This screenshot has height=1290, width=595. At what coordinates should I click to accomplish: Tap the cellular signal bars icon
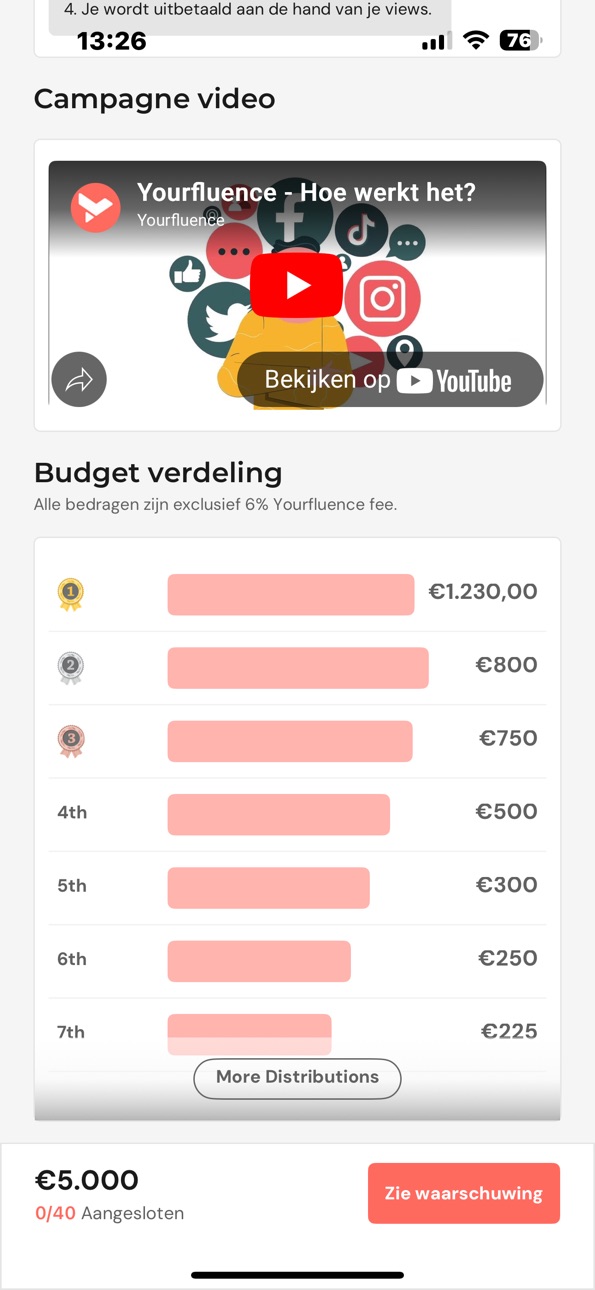pyautogui.click(x=433, y=42)
